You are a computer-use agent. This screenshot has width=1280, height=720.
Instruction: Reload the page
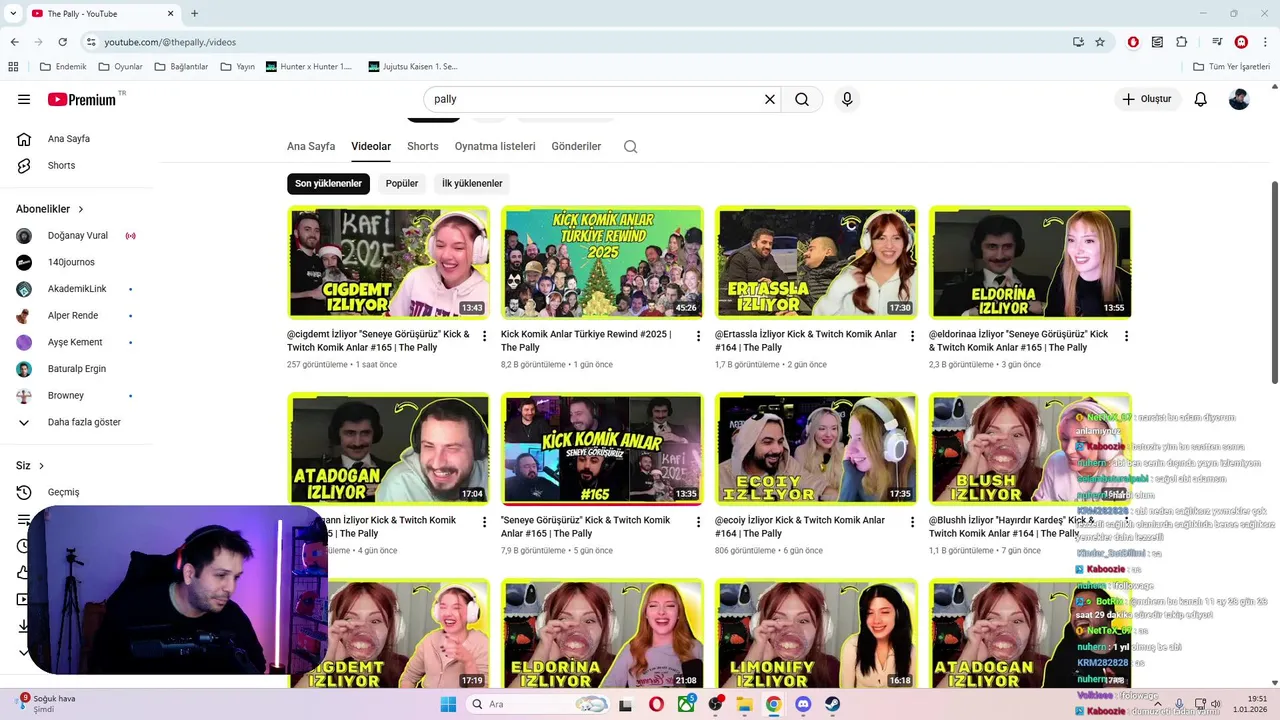tap(63, 42)
